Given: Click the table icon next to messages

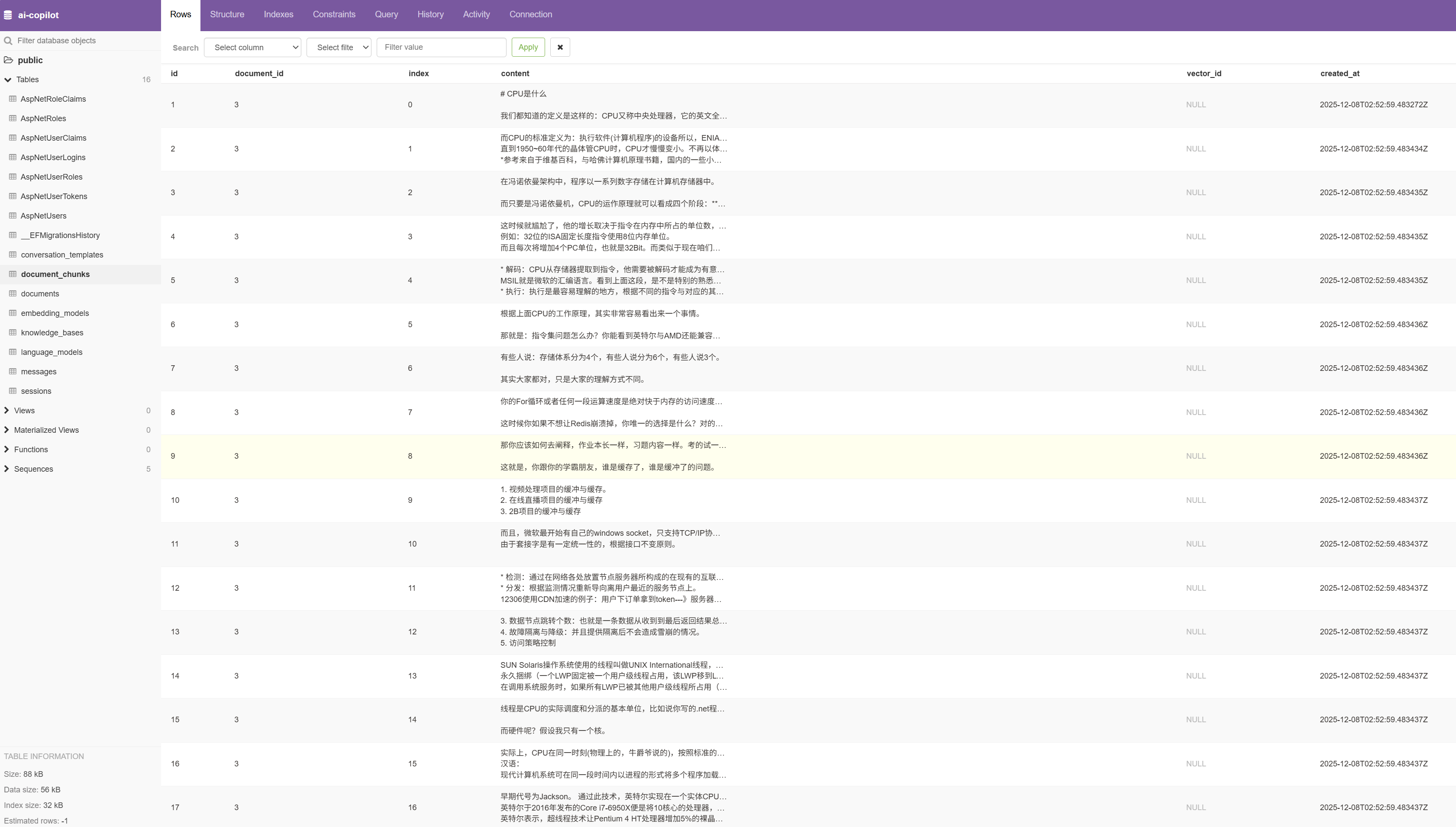Looking at the screenshot, I should pyautogui.click(x=13, y=371).
